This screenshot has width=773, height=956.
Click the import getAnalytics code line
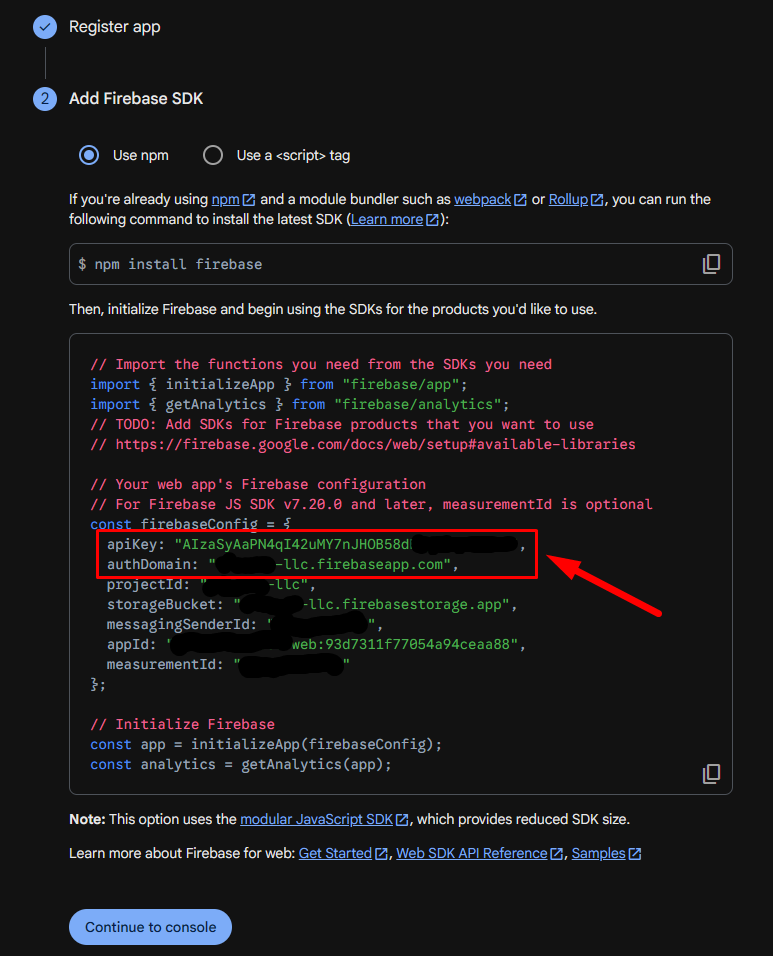pos(300,405)
